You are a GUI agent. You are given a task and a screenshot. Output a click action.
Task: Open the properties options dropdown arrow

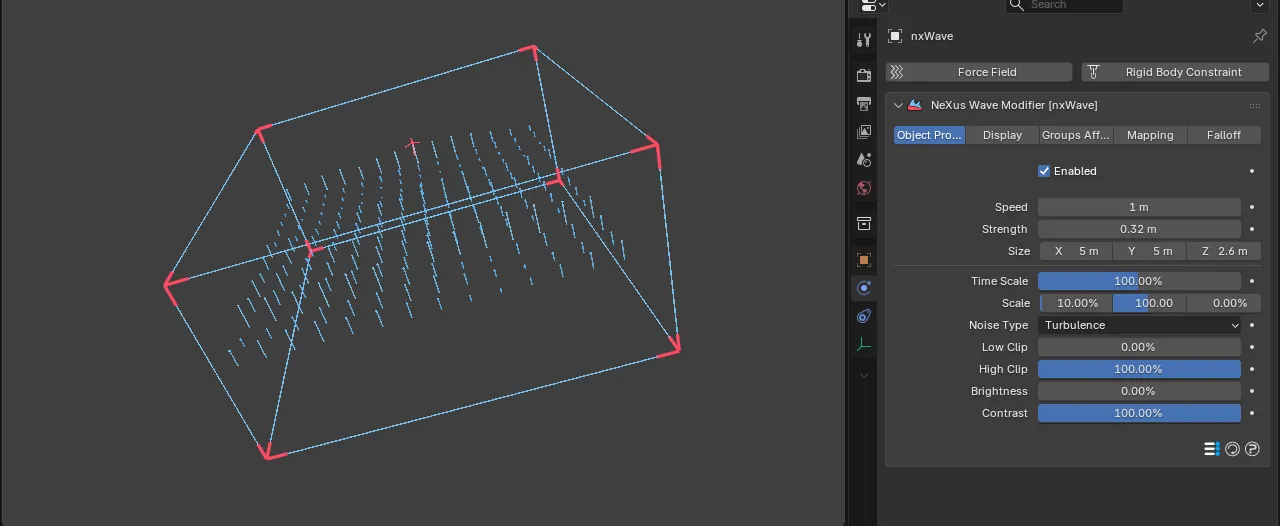[1259, 5]
